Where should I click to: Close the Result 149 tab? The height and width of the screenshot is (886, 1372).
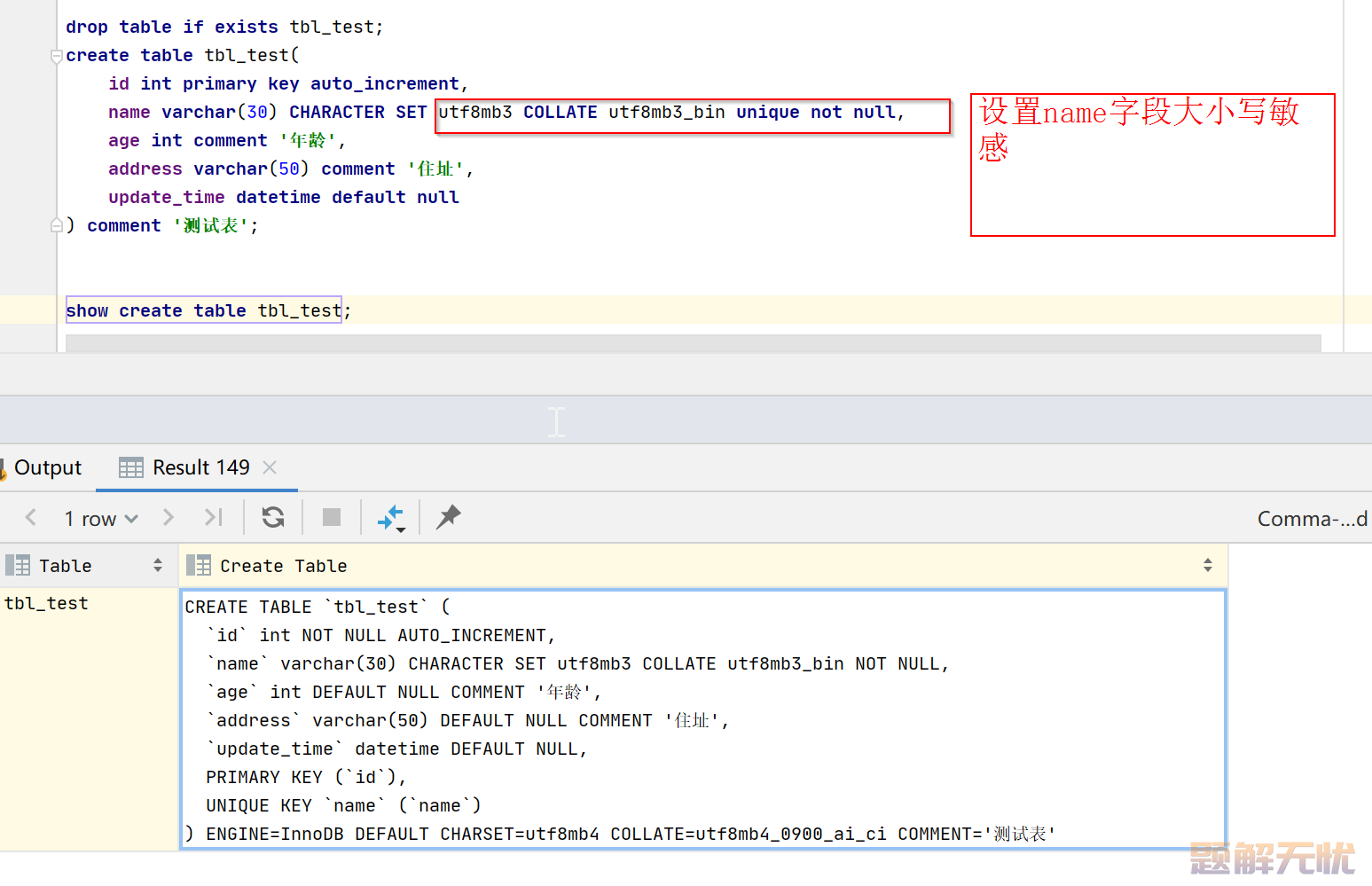pos(270,467)
